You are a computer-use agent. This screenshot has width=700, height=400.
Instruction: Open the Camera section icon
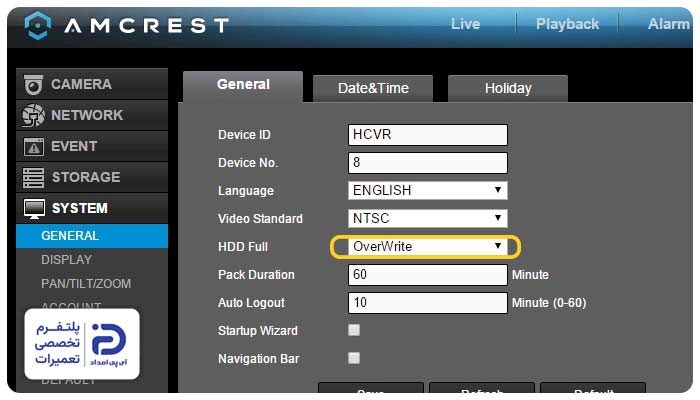click(34, 85)
